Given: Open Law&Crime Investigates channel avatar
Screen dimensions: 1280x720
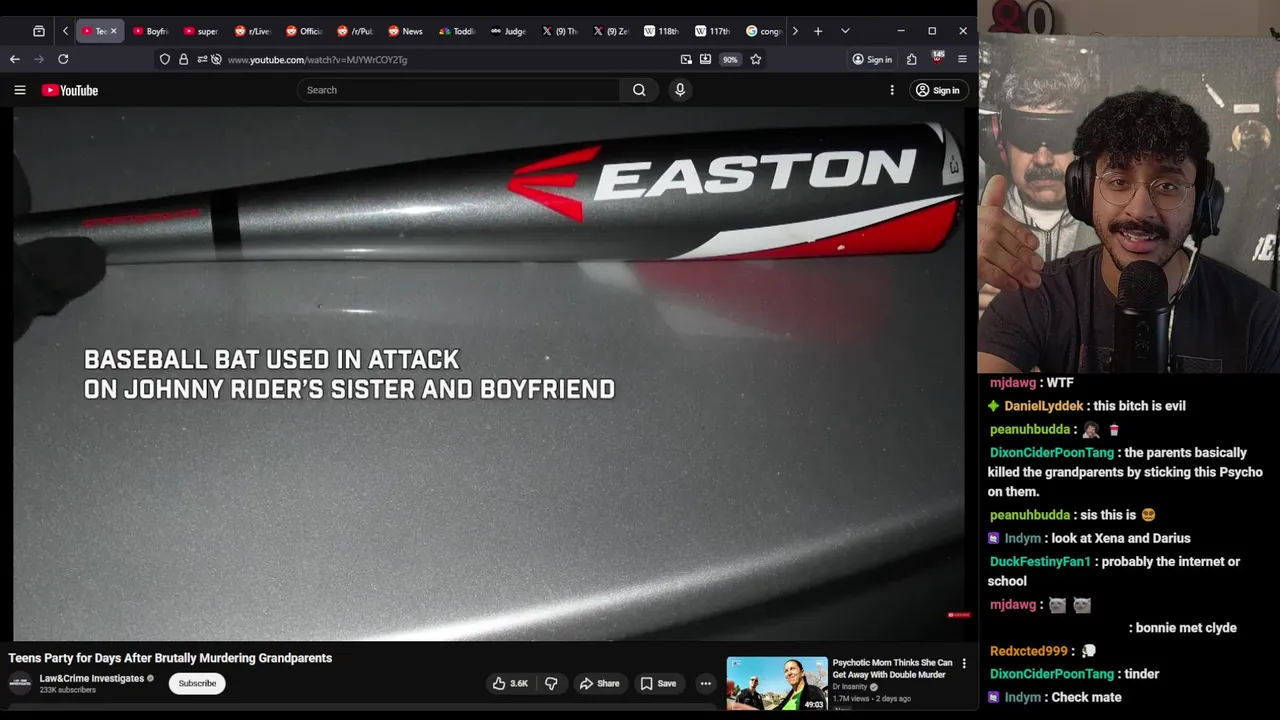Looking at the screenshot, I should tap(20, 684).
